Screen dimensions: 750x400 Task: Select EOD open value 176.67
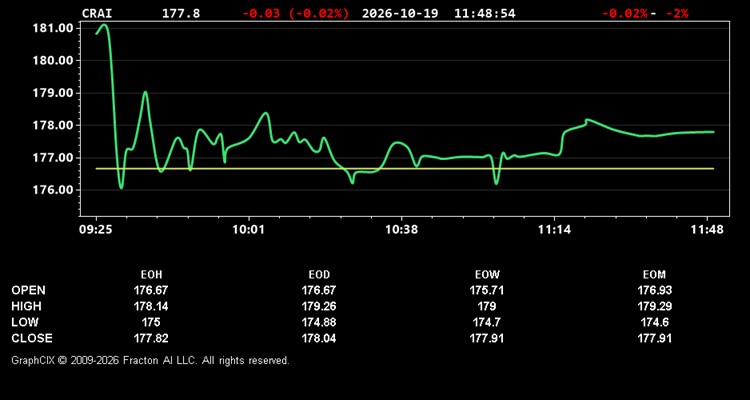[319, 290]
